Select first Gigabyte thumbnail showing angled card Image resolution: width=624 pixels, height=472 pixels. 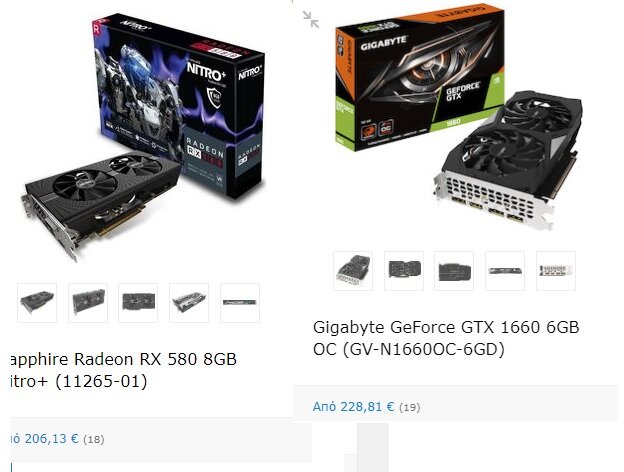tap(353, 271)
